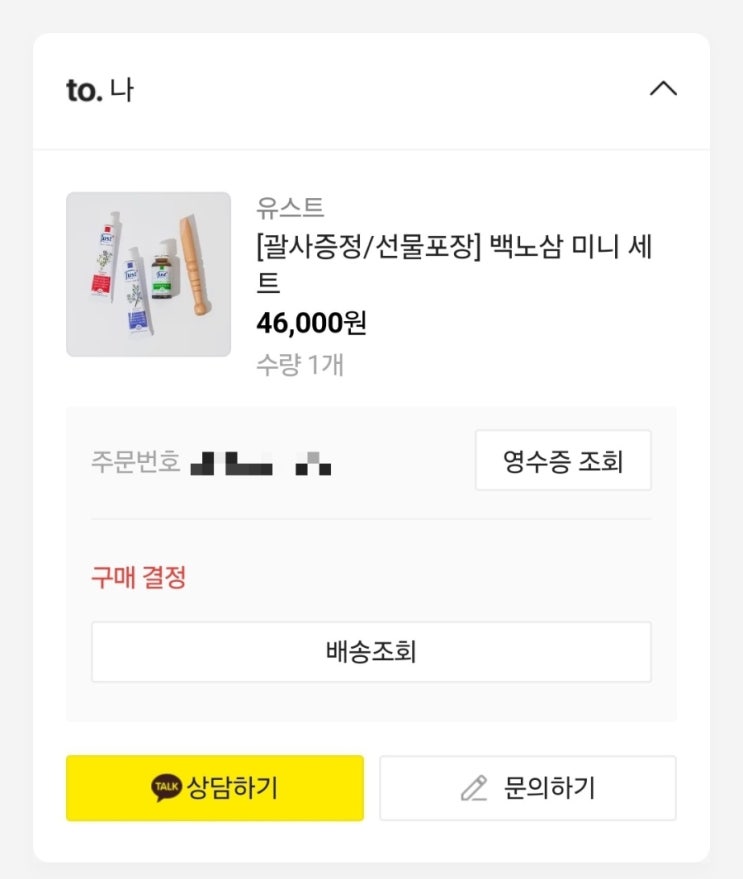Click the recipient name 나 in the header
This screenshot has height=879, width=743.
pos(121,90)
